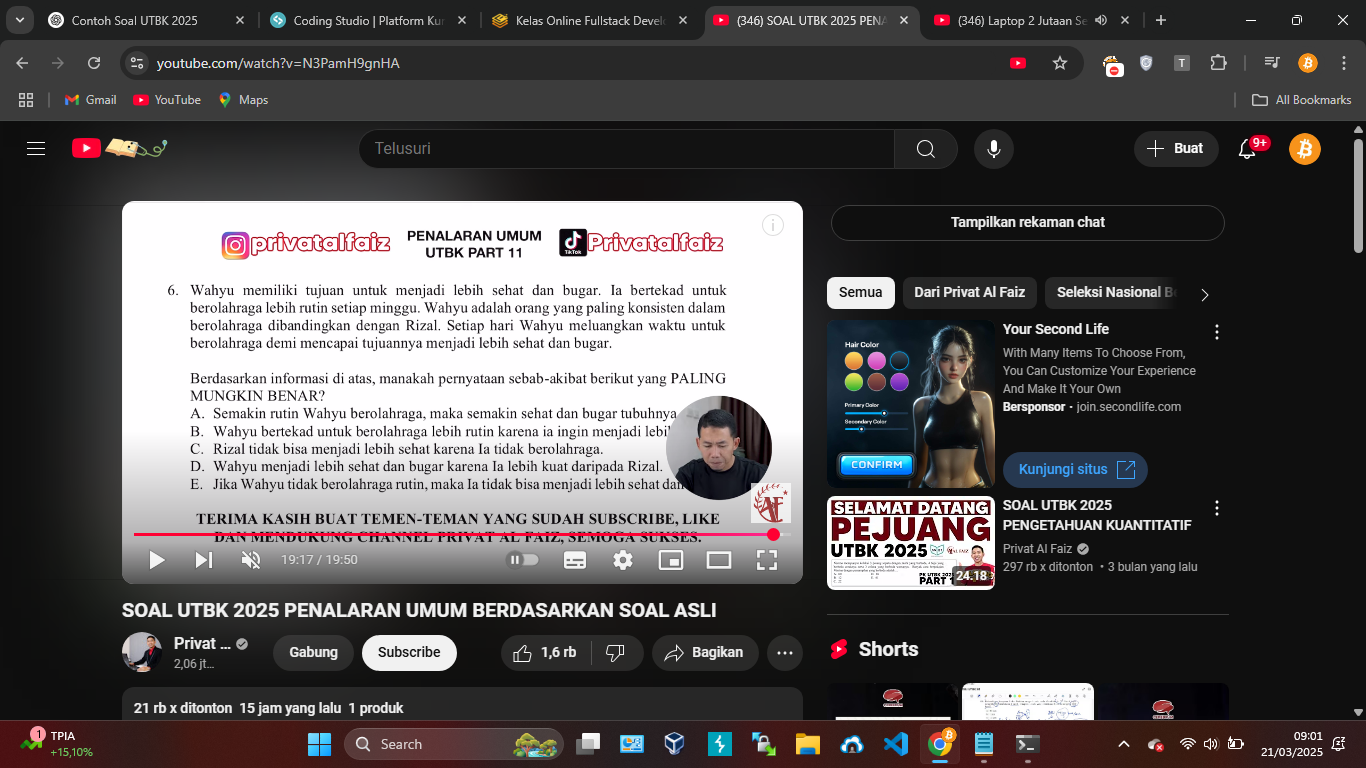The width and height of the screenshot is (1366, 768).
Task: Open All Bookmarks folder
Action: [x=1302, y=100]
